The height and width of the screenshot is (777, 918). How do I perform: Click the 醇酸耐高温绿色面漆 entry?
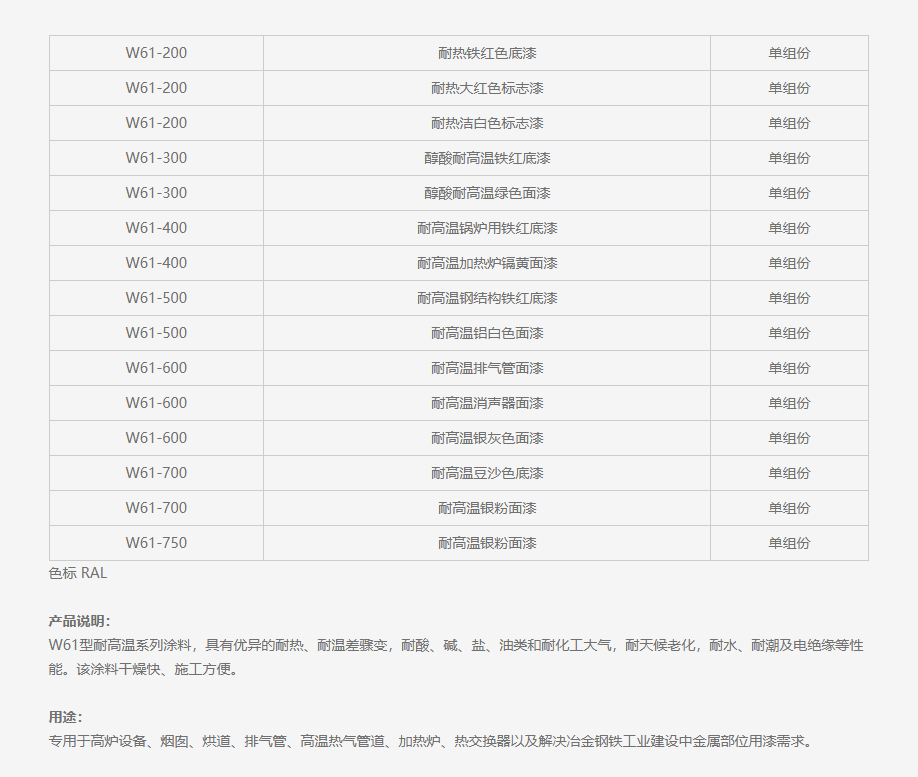click(x=485, y=192)
